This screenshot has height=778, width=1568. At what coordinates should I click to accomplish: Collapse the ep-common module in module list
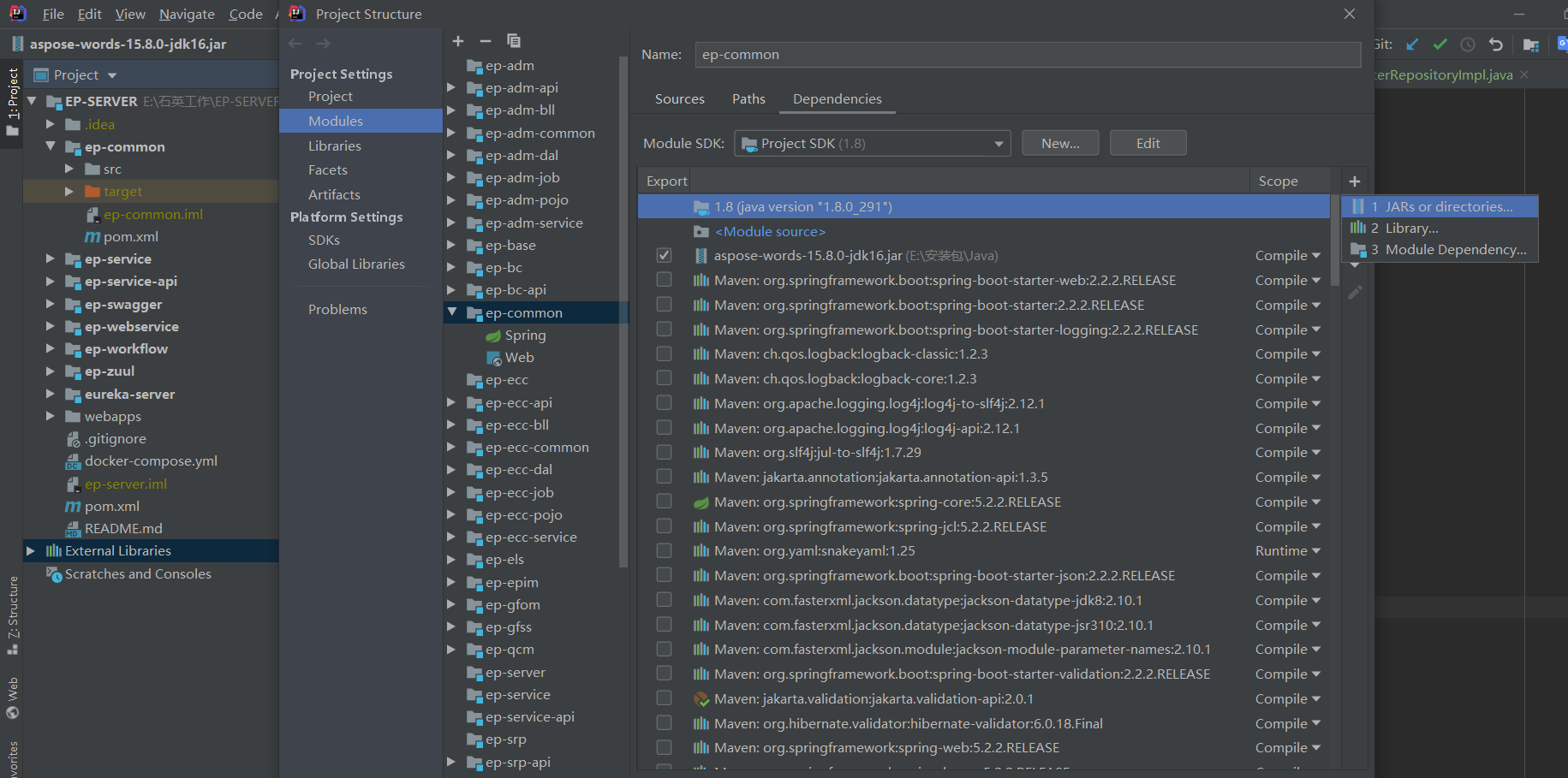(x=452, y=312)
